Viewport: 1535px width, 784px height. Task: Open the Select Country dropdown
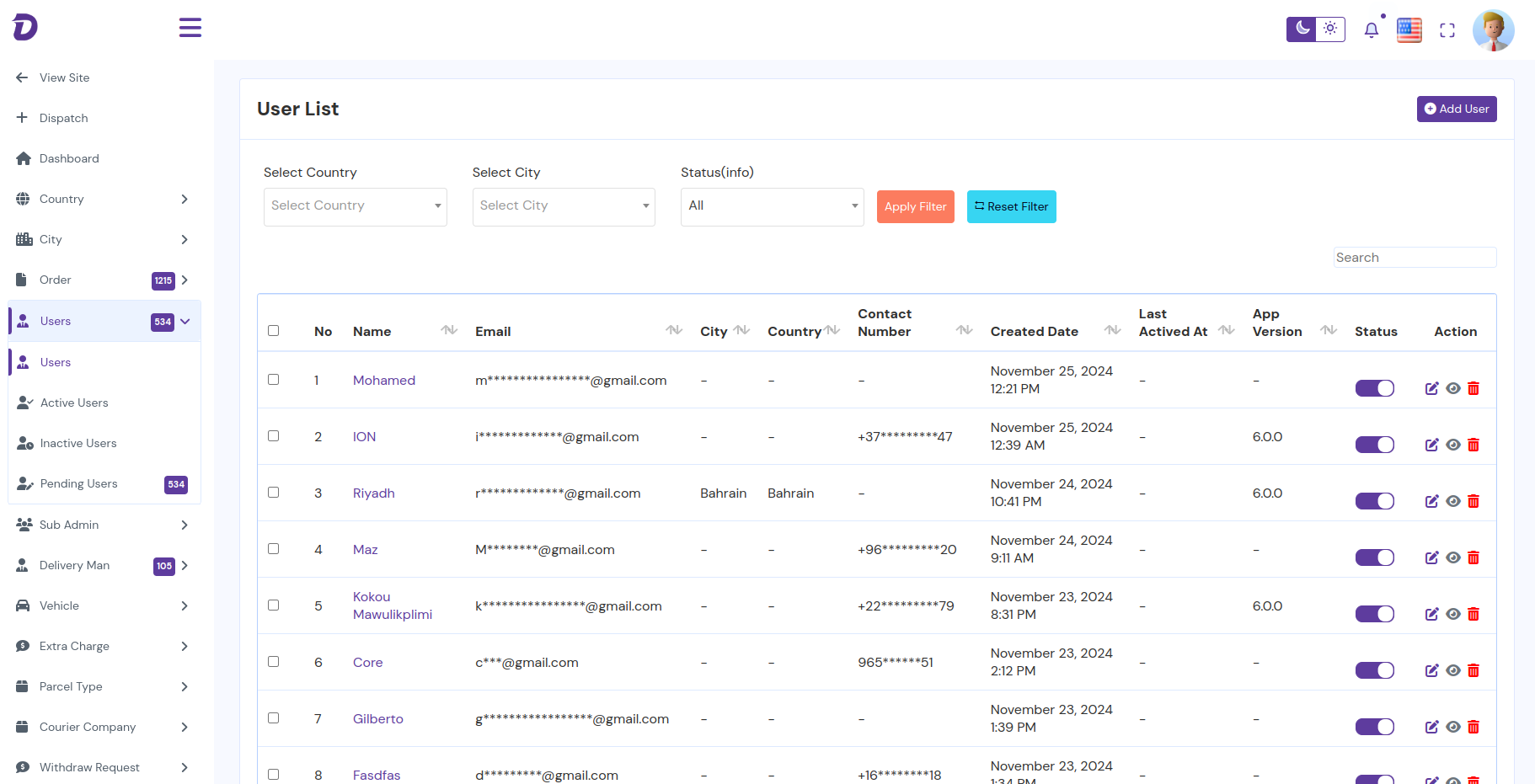click(x=355, y=206)
